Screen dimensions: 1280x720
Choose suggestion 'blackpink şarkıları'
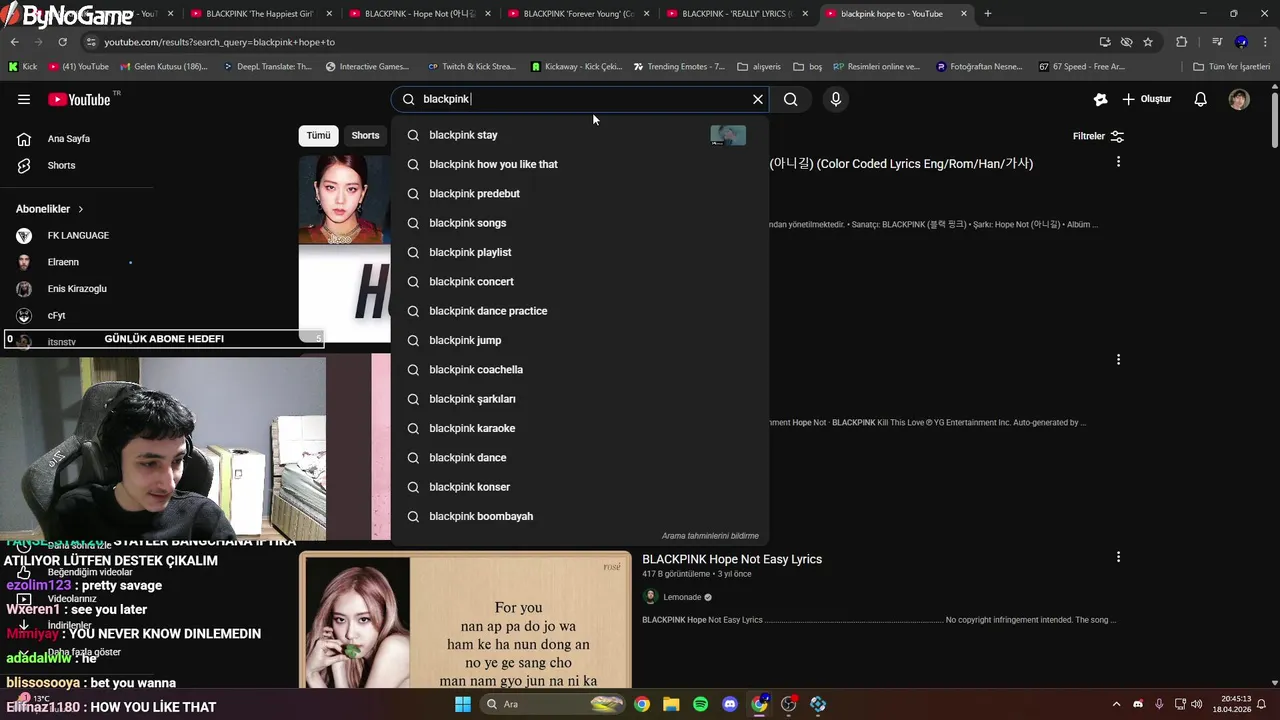coord(581,399)
